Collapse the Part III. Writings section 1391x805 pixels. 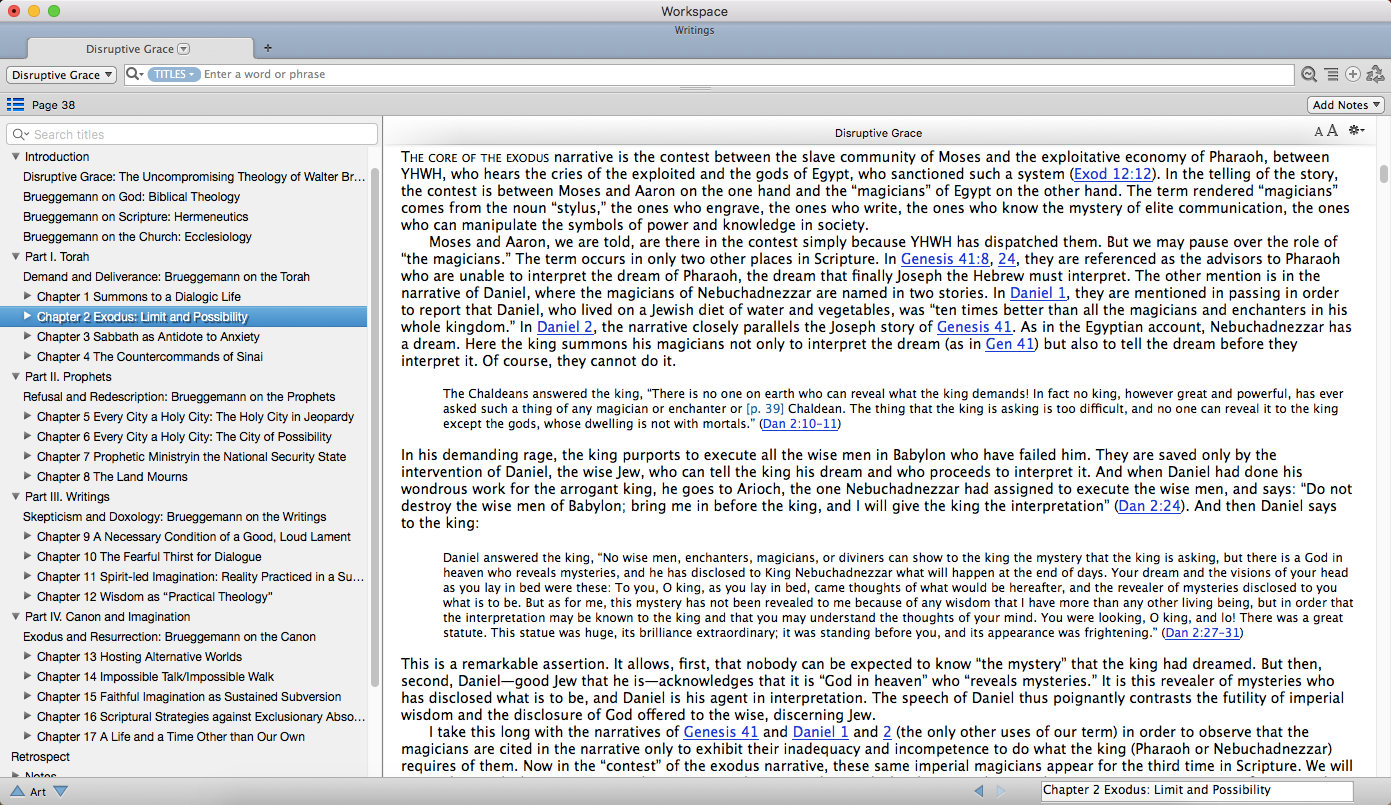pyautogui.click(x=16, y=497)
